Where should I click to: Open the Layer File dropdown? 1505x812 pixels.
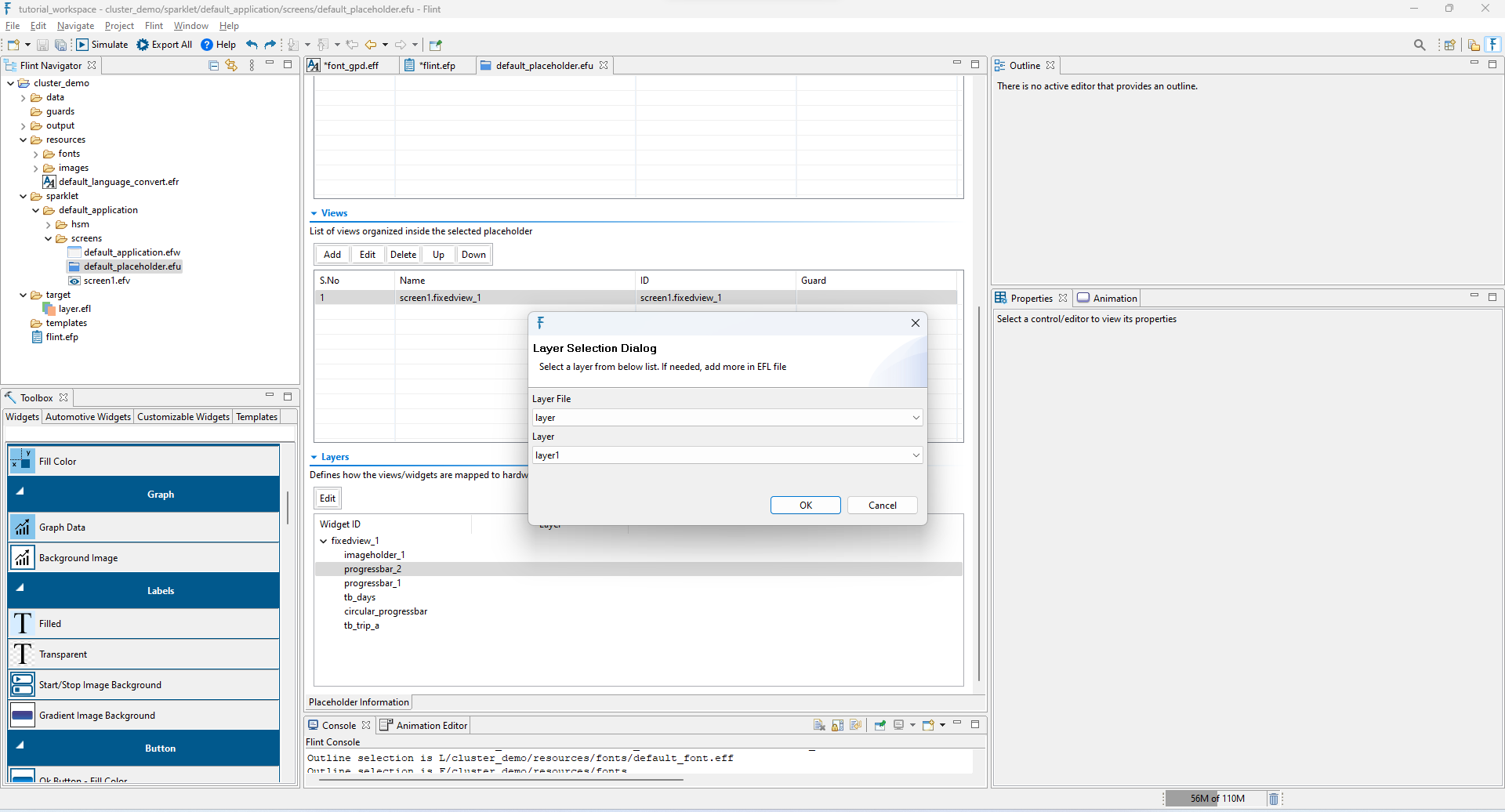[727, 418]
